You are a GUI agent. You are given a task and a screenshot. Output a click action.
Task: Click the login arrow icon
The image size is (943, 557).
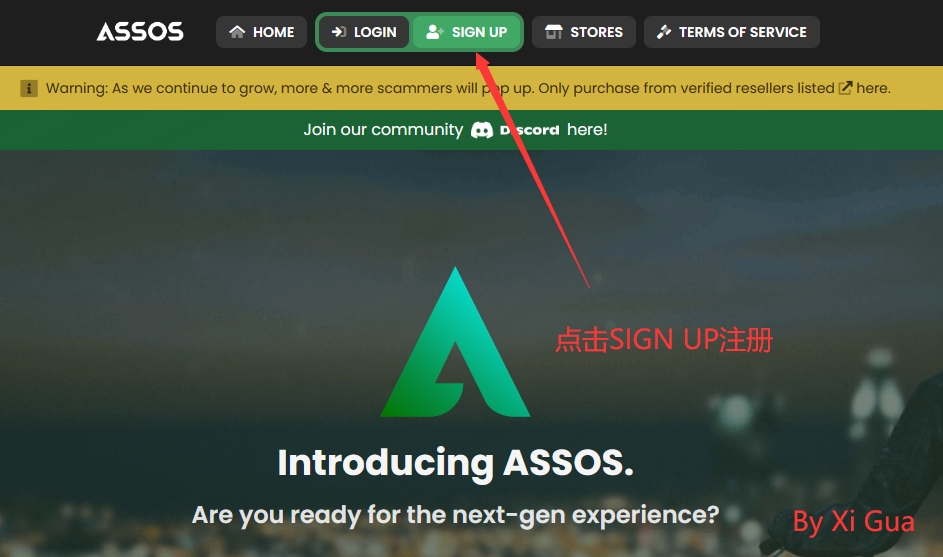click(x=339, y=32)
